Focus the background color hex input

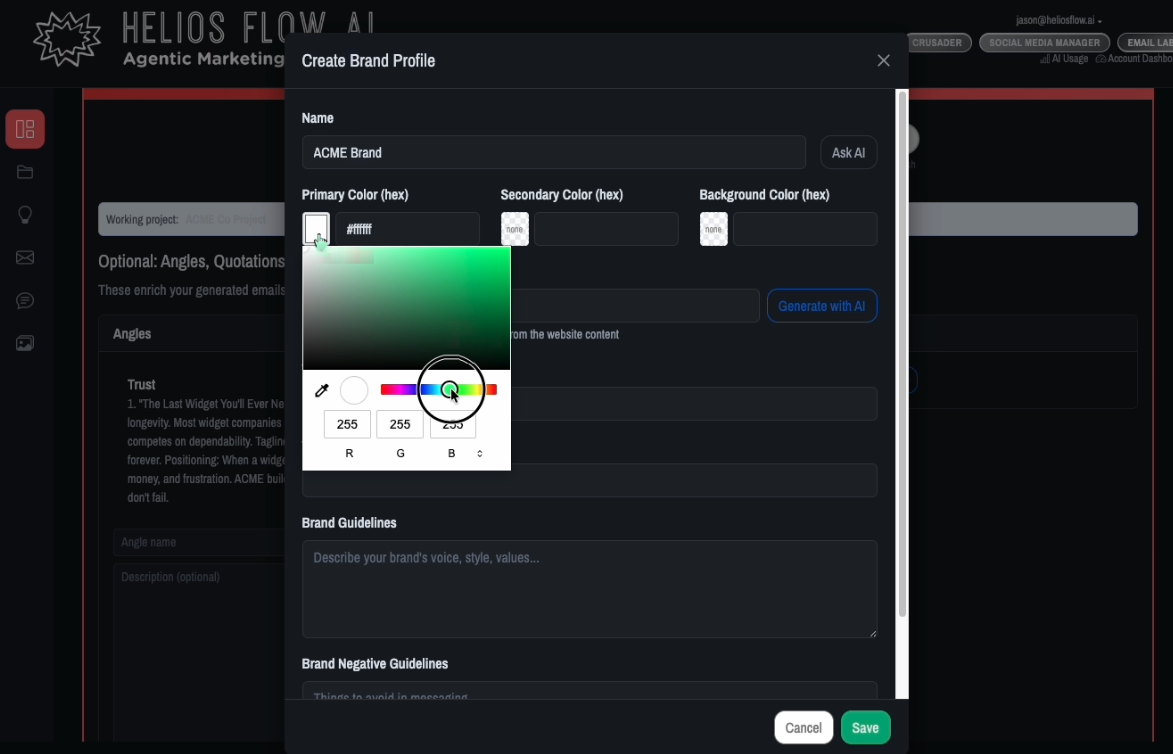click(805, 229)
